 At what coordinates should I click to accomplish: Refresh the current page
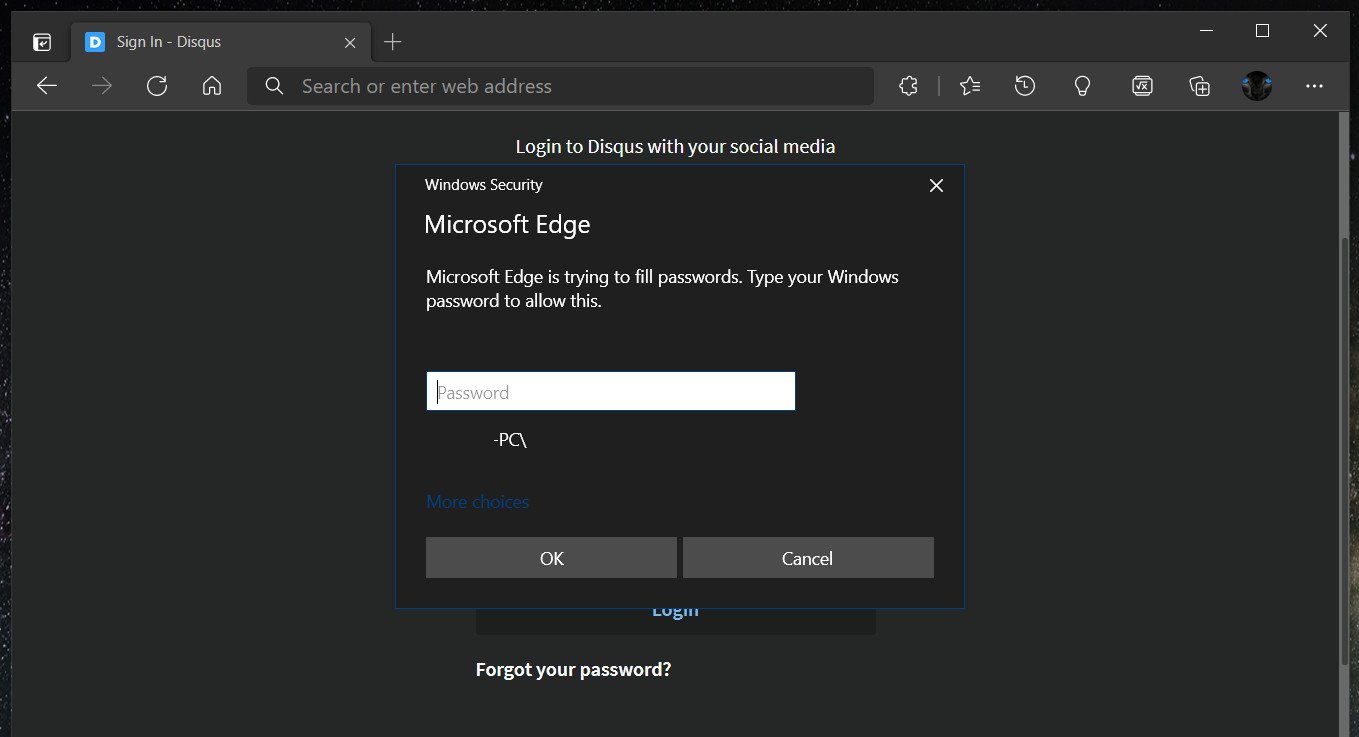pyautogui.click(x=157, y=86)
